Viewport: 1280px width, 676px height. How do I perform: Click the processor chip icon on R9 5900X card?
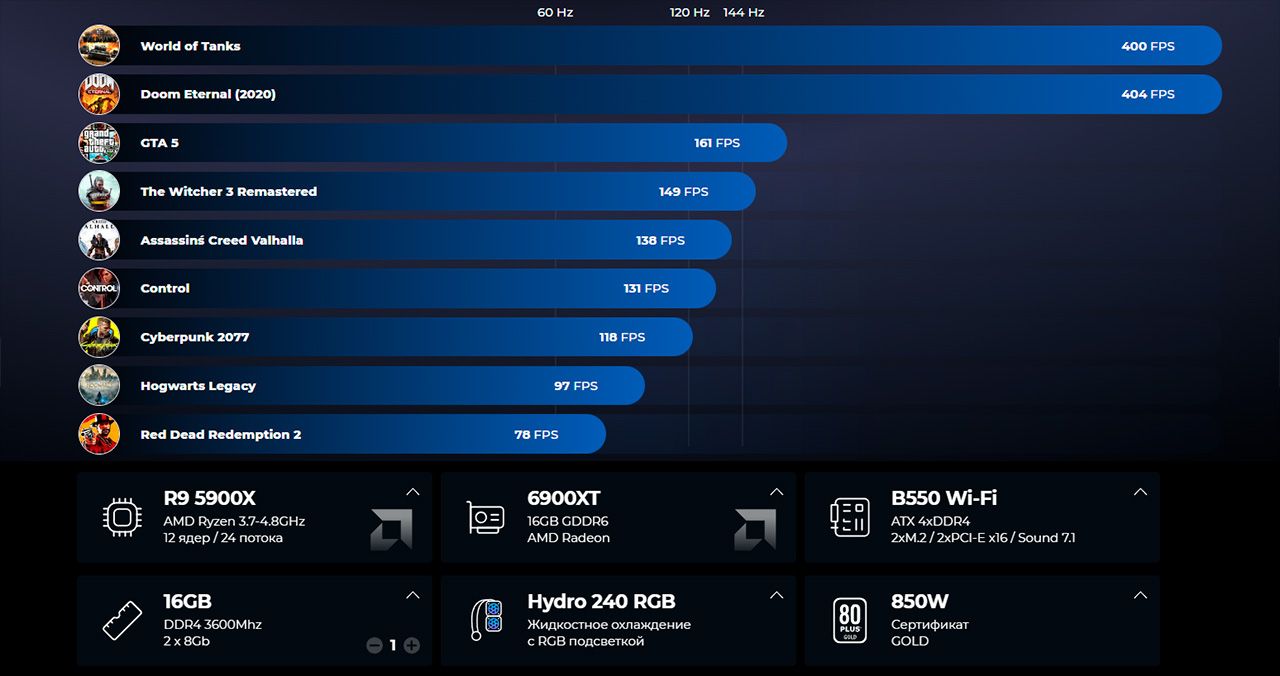pos(122,517)
